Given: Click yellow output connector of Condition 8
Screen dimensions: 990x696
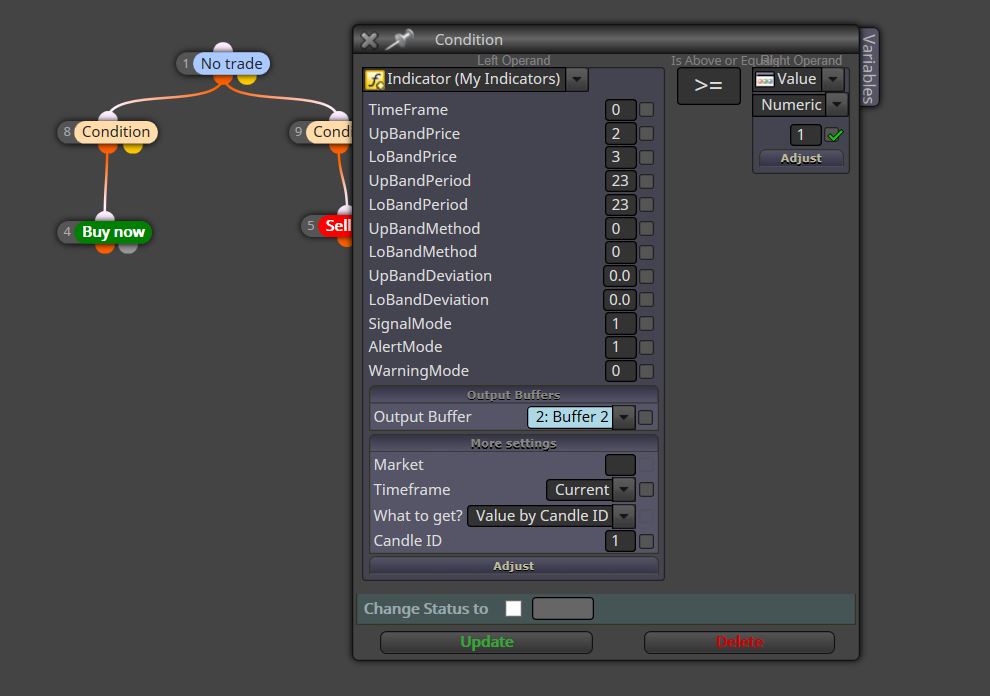Looking at the screenshot, I should (x=133, y=148).
